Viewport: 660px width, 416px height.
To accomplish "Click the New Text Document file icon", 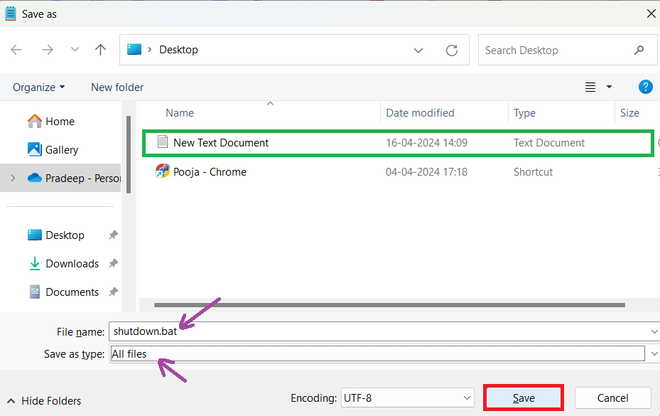I will click(162, 142).
